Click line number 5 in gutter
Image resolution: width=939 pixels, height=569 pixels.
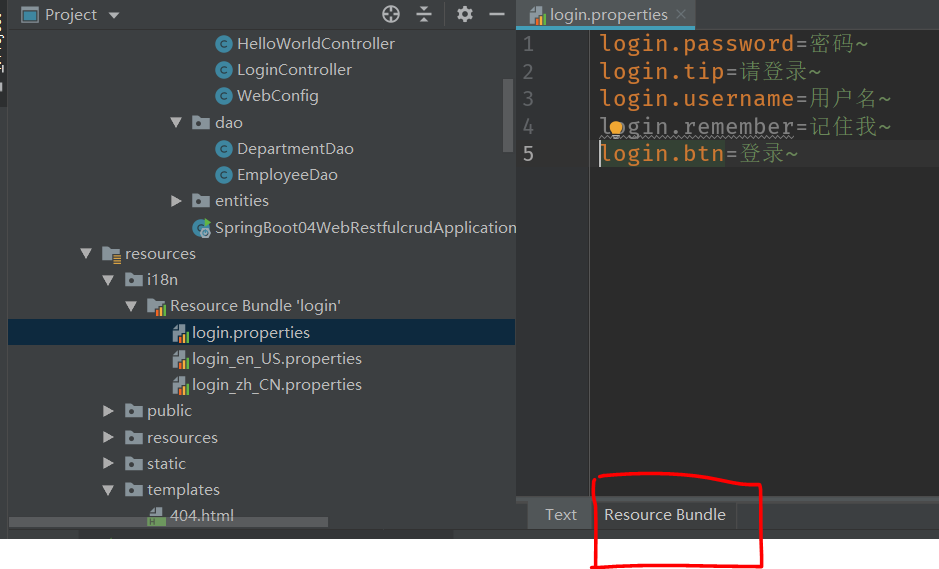click(x=528, y=154)
